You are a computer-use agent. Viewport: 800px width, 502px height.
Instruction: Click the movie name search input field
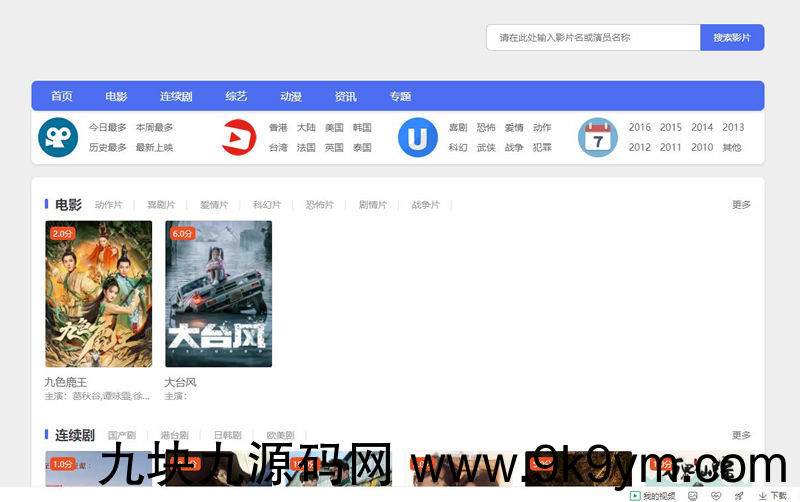pos(593,37)
